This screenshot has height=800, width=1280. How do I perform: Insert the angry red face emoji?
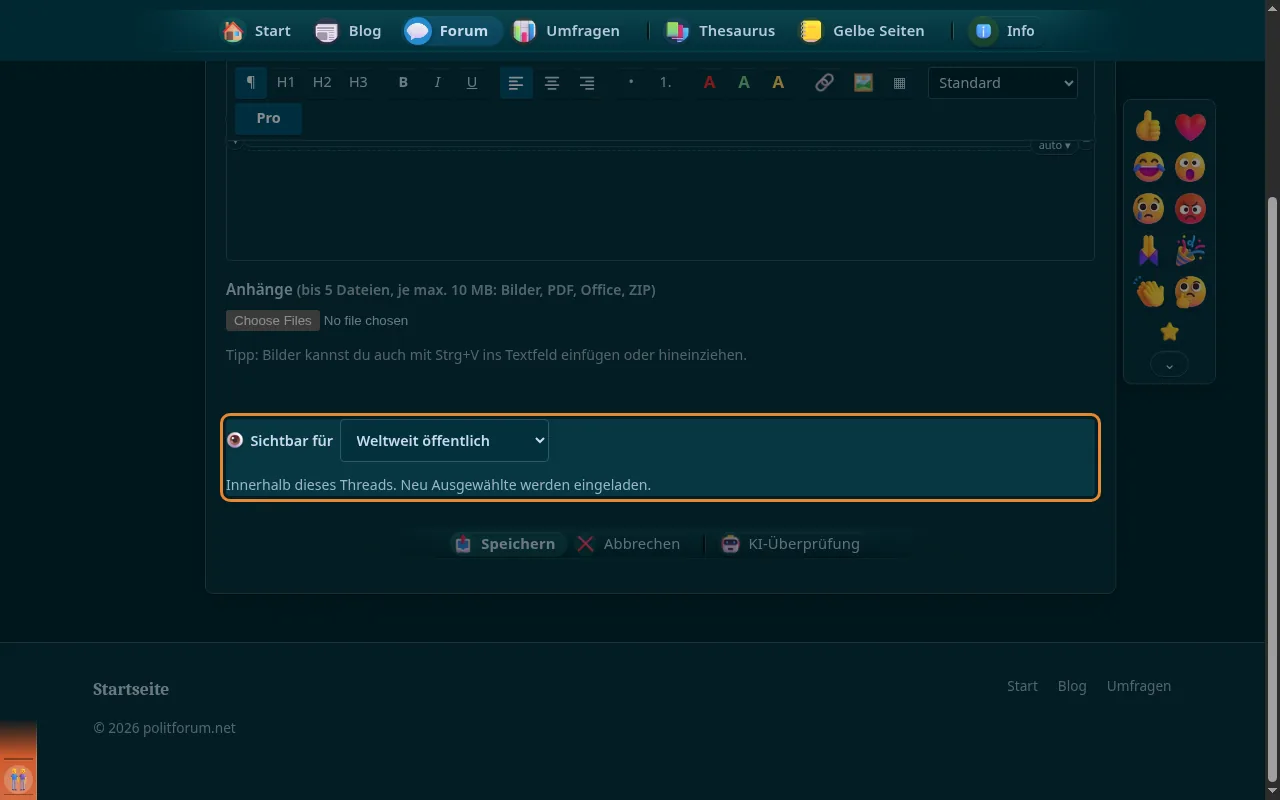tap(1190, 208)
